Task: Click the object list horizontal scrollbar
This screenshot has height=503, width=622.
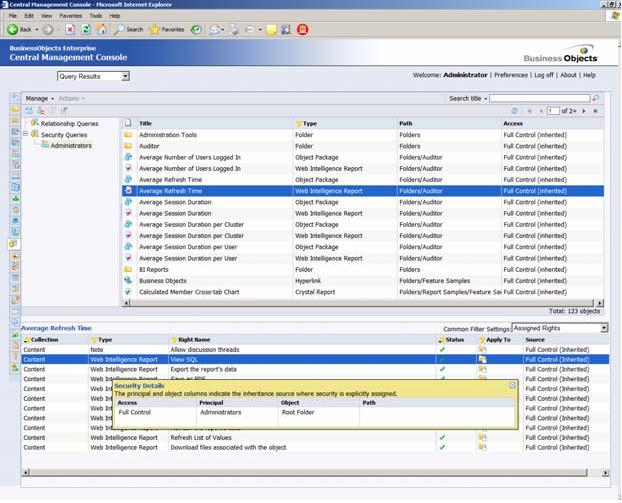Action: pos(363,303)
